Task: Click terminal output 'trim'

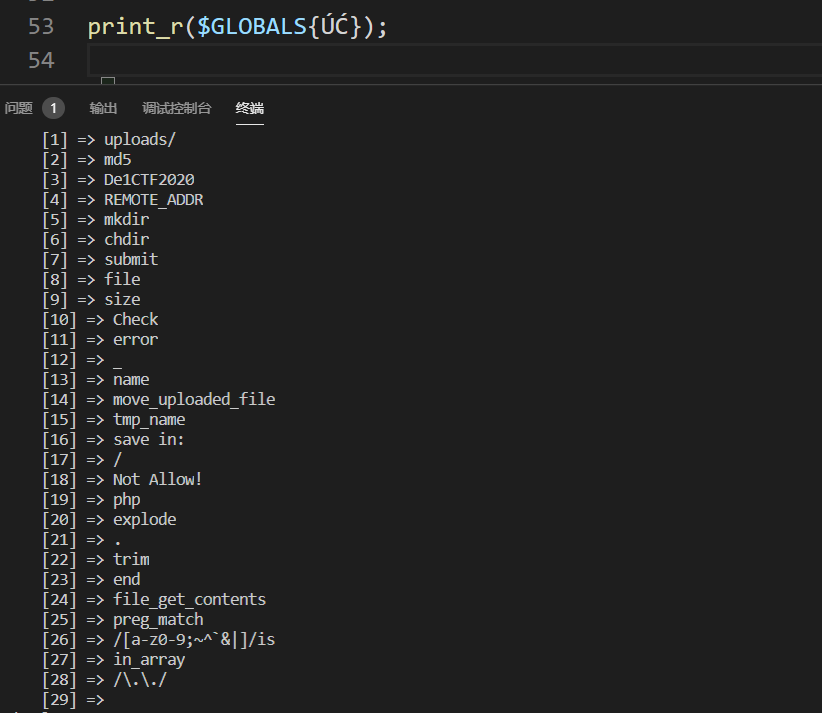Action: point(131,559)
